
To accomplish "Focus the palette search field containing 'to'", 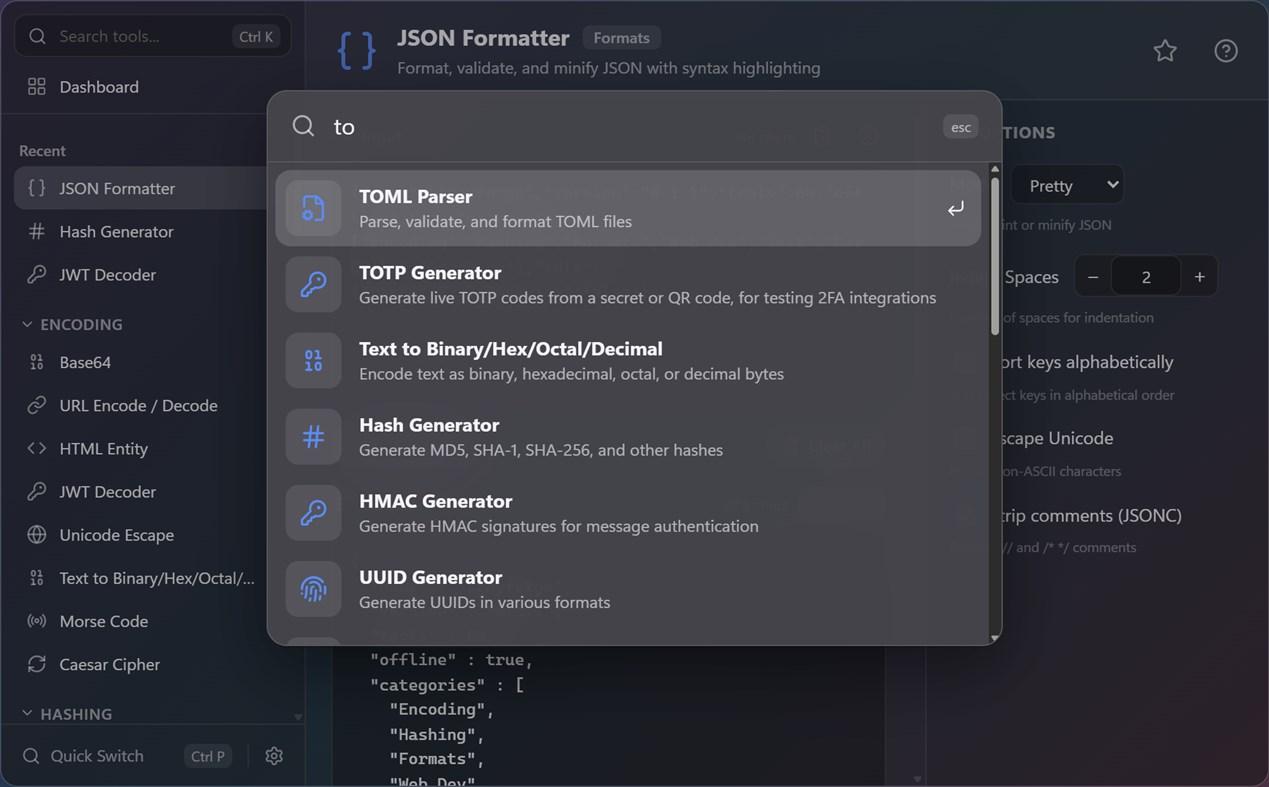I will point(630,126).
